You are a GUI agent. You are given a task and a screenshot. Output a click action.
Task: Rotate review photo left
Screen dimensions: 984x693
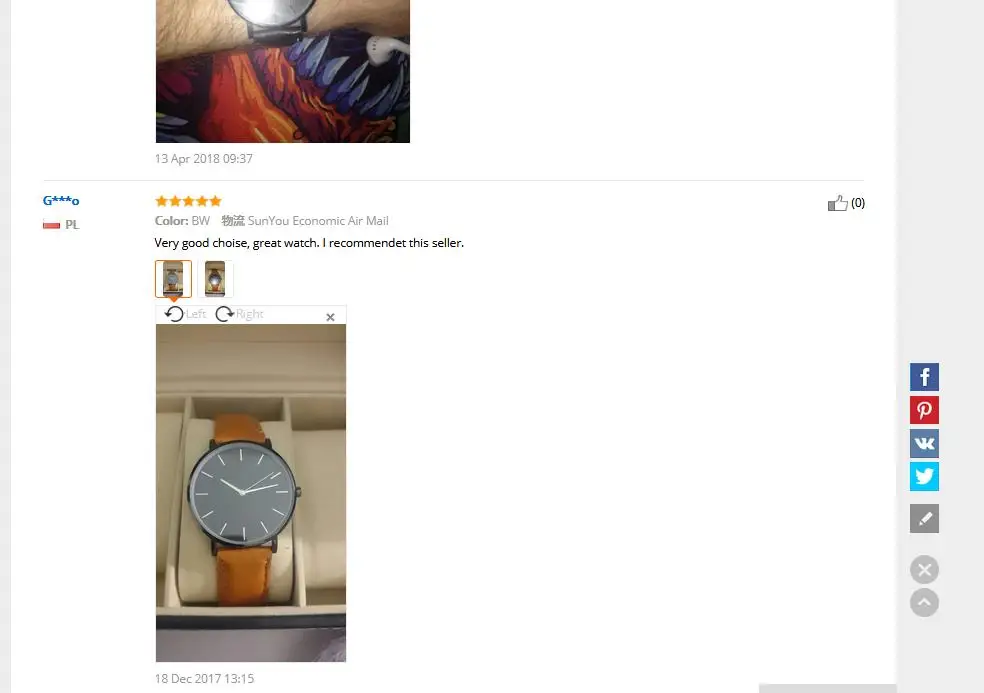185,314
